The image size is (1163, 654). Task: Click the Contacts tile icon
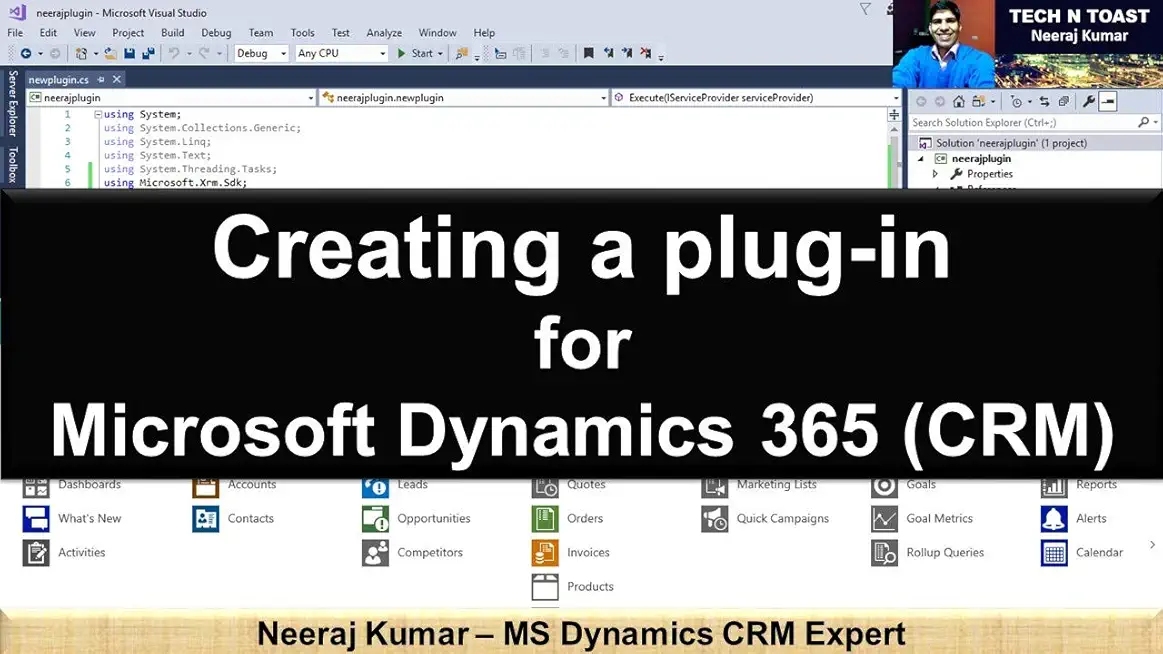pos(206,519)
